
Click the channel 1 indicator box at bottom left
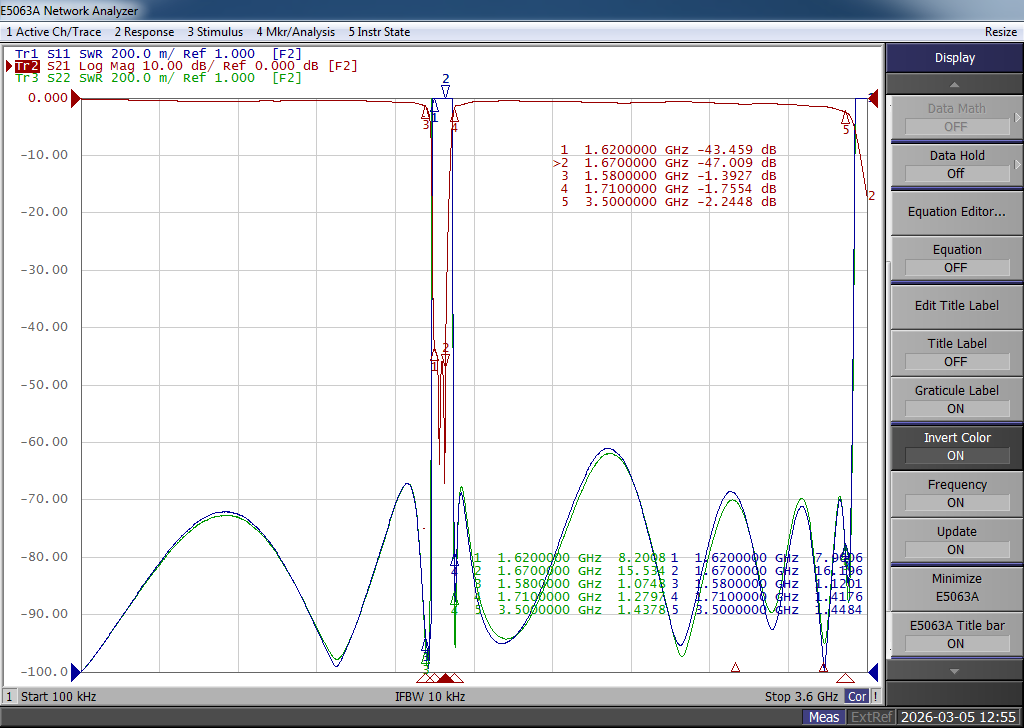pyautogui.click(x=9, y=696)
